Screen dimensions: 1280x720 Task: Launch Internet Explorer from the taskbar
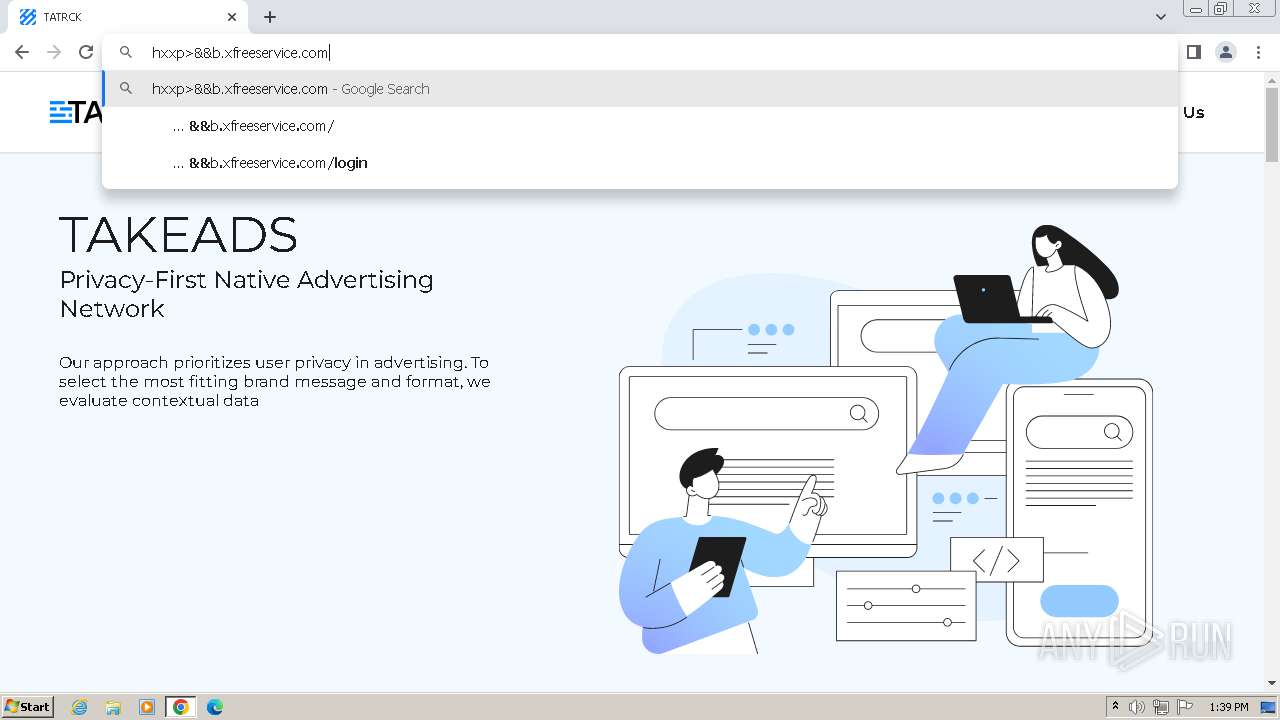(x=80, y=707)
